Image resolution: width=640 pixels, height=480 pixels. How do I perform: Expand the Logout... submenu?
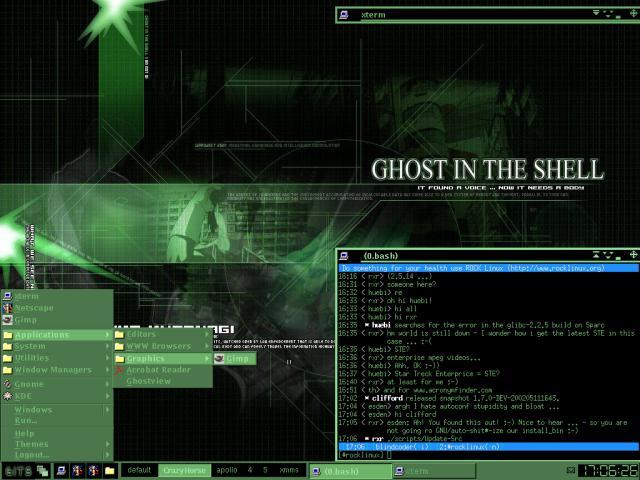[x=57, y=454]
